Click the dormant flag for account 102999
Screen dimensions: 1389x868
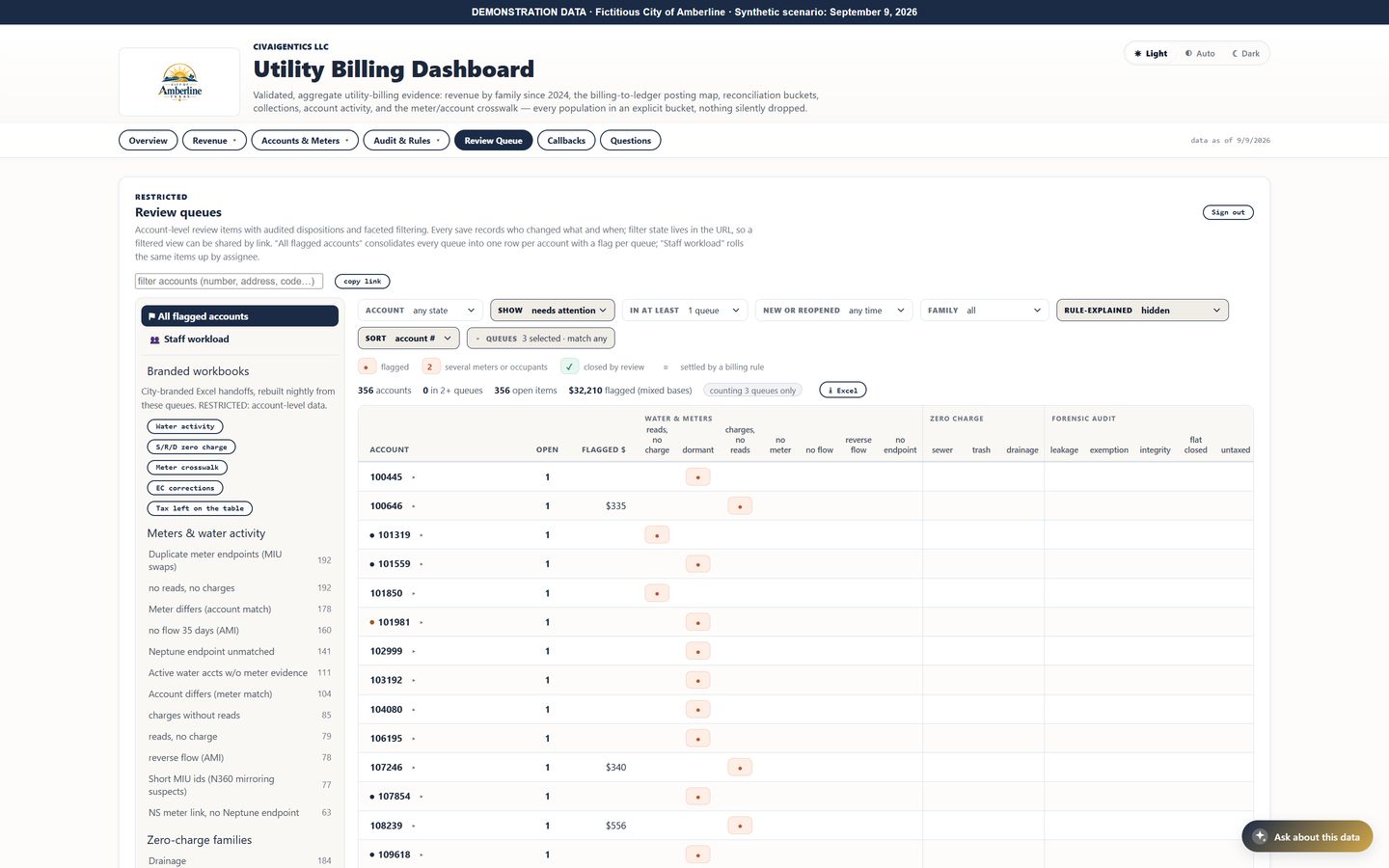(x=697, y=651)
